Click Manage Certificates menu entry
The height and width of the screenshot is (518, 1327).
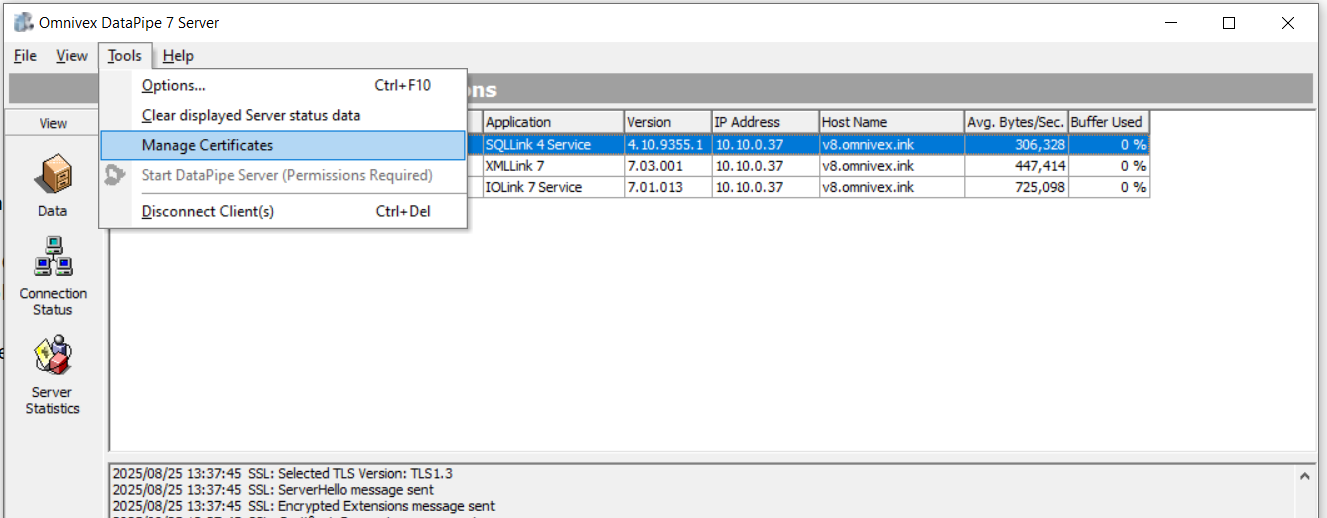(x=207, y=146)
